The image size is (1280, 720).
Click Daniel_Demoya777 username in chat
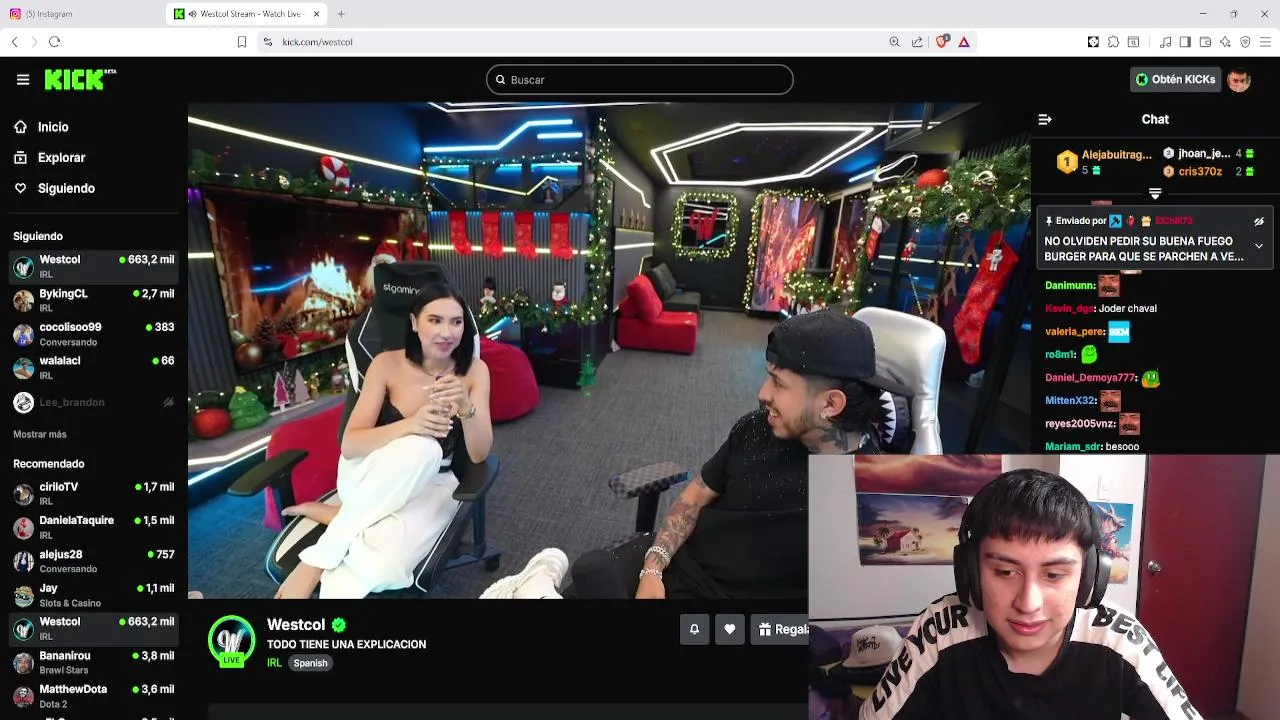pos(1091,378)
